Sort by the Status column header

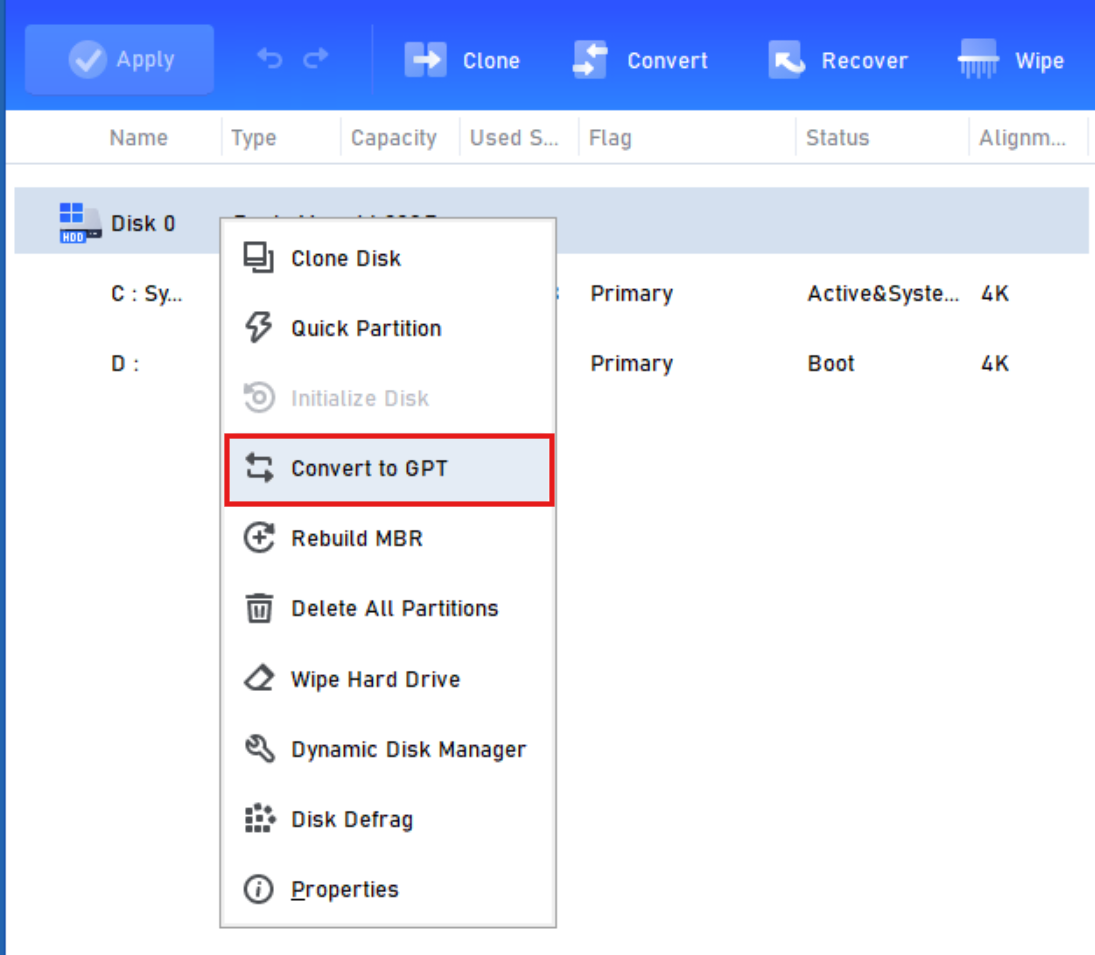(837, 138)
